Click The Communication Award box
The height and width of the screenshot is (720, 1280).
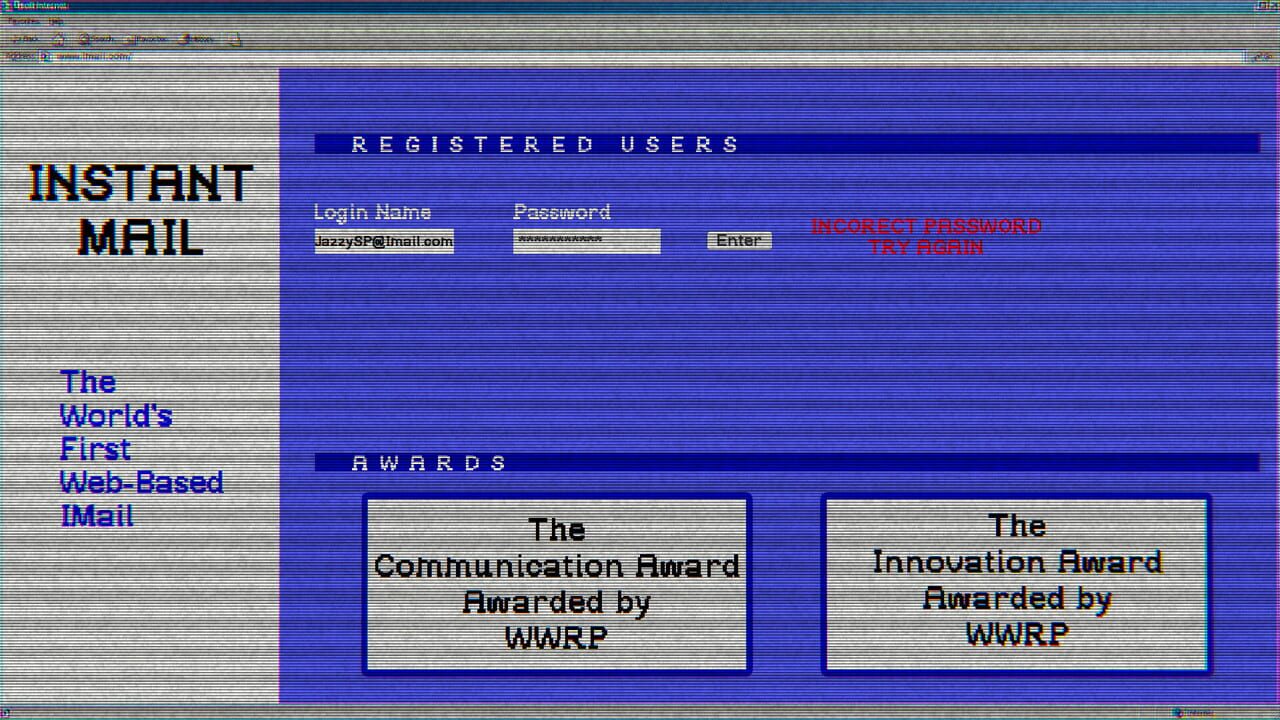556,584
